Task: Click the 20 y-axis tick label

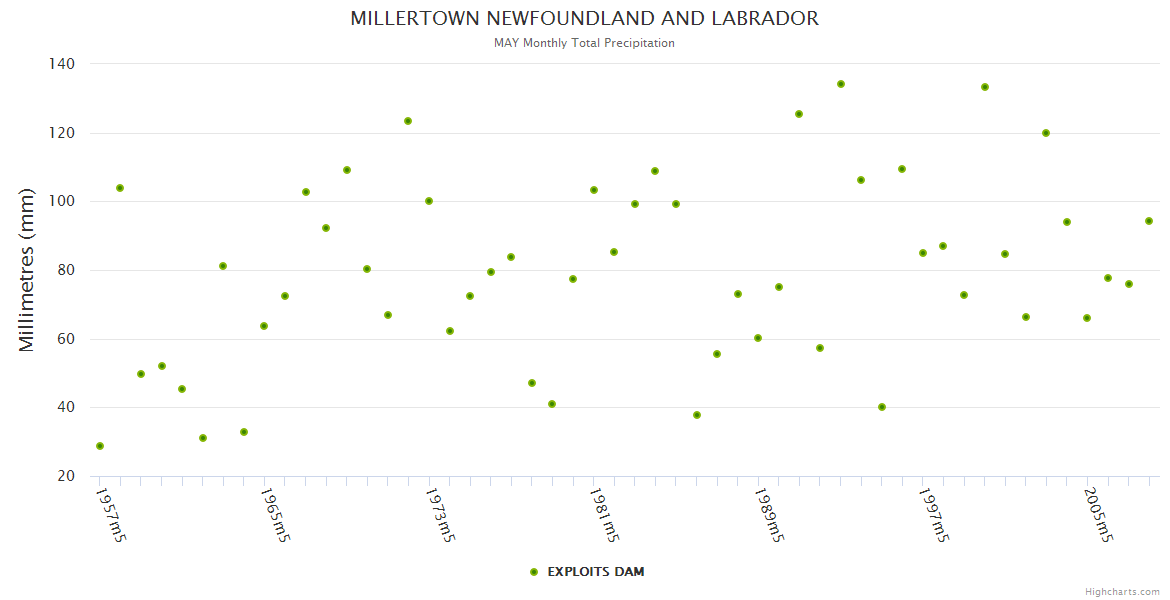Action: [x=65, y=476]
